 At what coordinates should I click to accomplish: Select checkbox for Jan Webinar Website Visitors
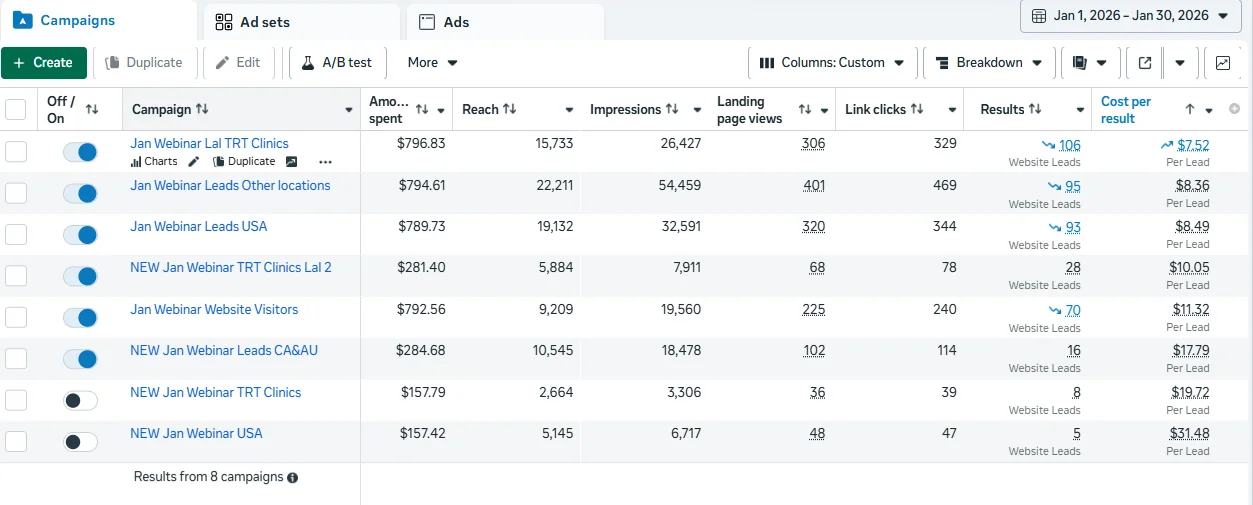[16, 318]
